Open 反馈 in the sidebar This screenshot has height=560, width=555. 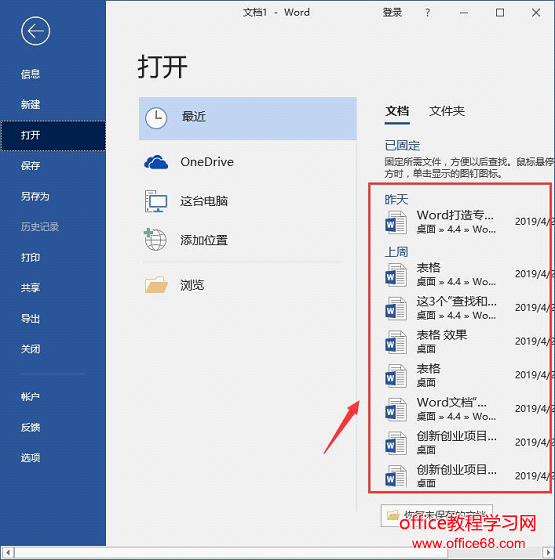[x=30, y=427]
